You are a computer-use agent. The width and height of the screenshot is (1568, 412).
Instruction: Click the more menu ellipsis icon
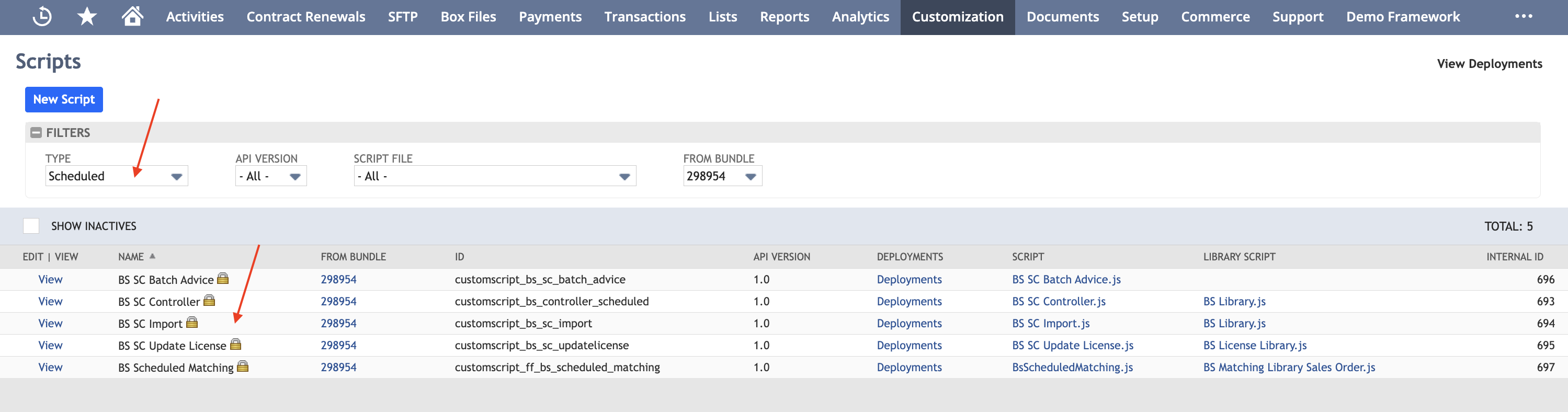pos(1523,16)
